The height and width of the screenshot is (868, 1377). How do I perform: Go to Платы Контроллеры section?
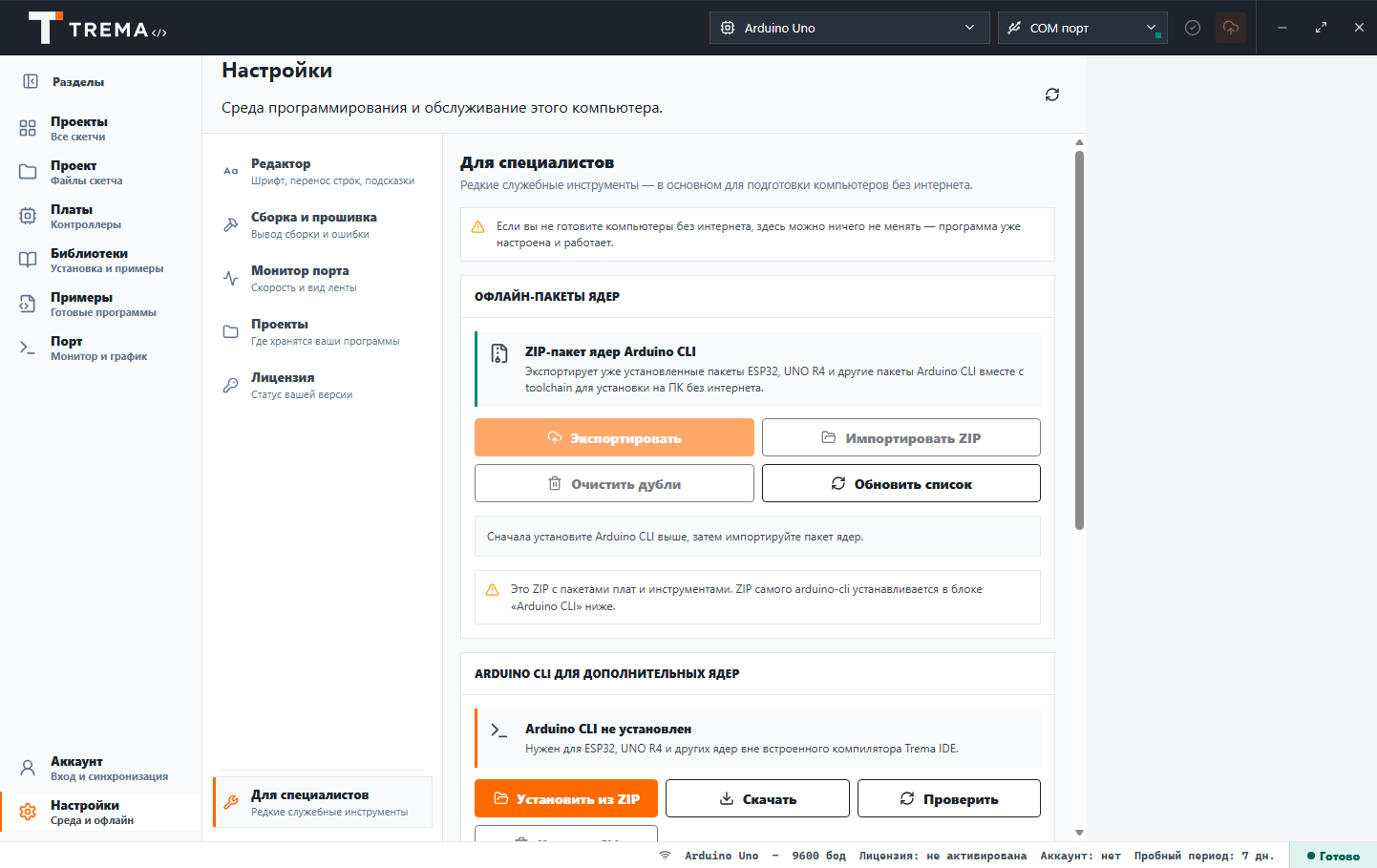tap(100, 216)
